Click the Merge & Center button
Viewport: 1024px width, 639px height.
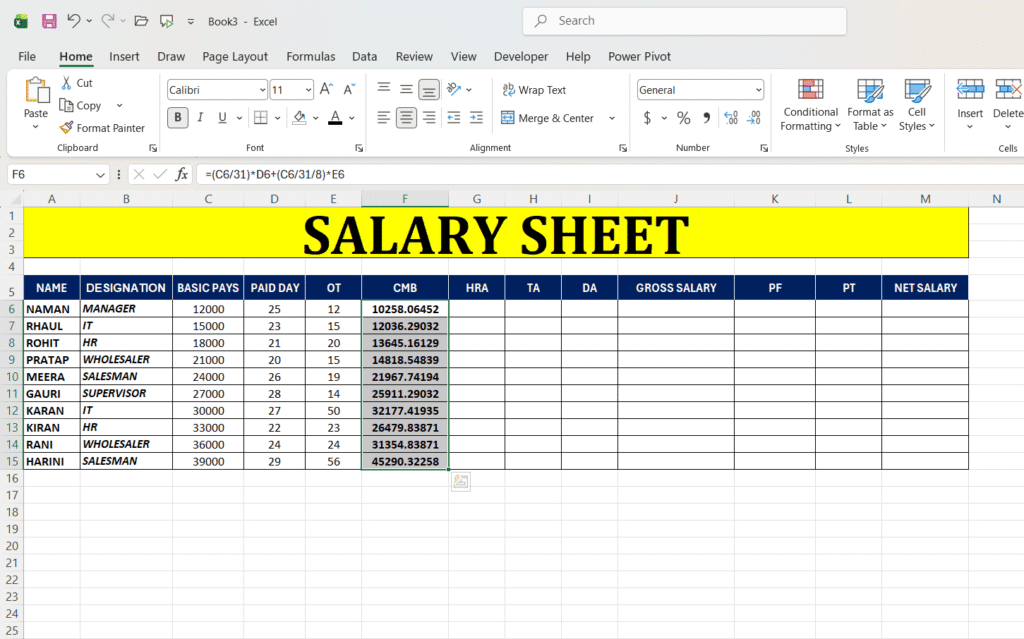tap(548, 118)
